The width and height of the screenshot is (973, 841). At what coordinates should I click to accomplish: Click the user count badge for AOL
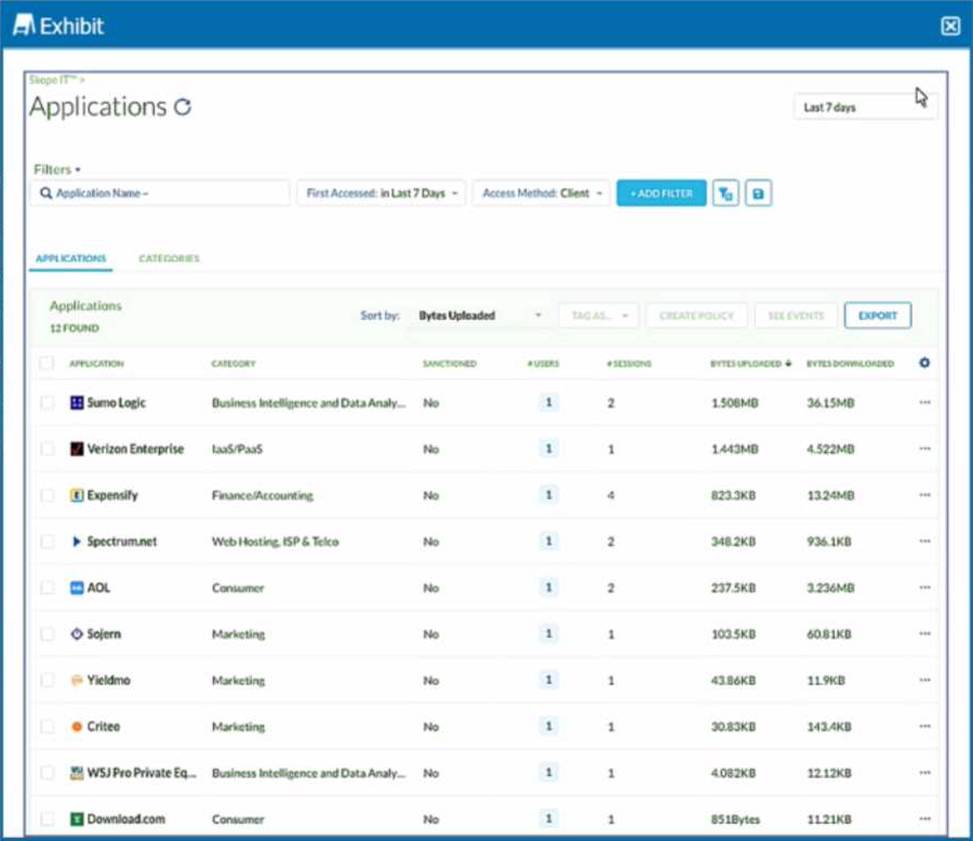click(x=549, y=588)
